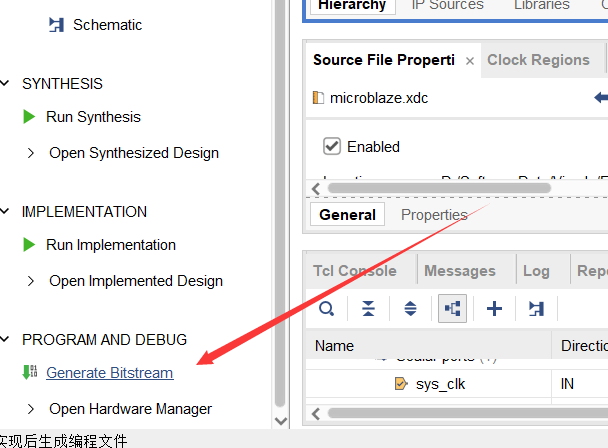Click the Schematic icon
The height and width of the screenshot is (448, 608).
pos(57,25)
